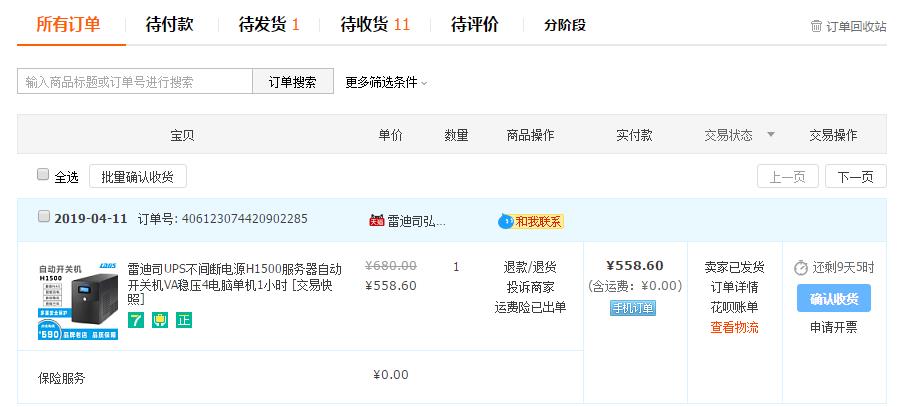
Task: Tick the 全选 select-all checkbox
Action: click(43, 175)
